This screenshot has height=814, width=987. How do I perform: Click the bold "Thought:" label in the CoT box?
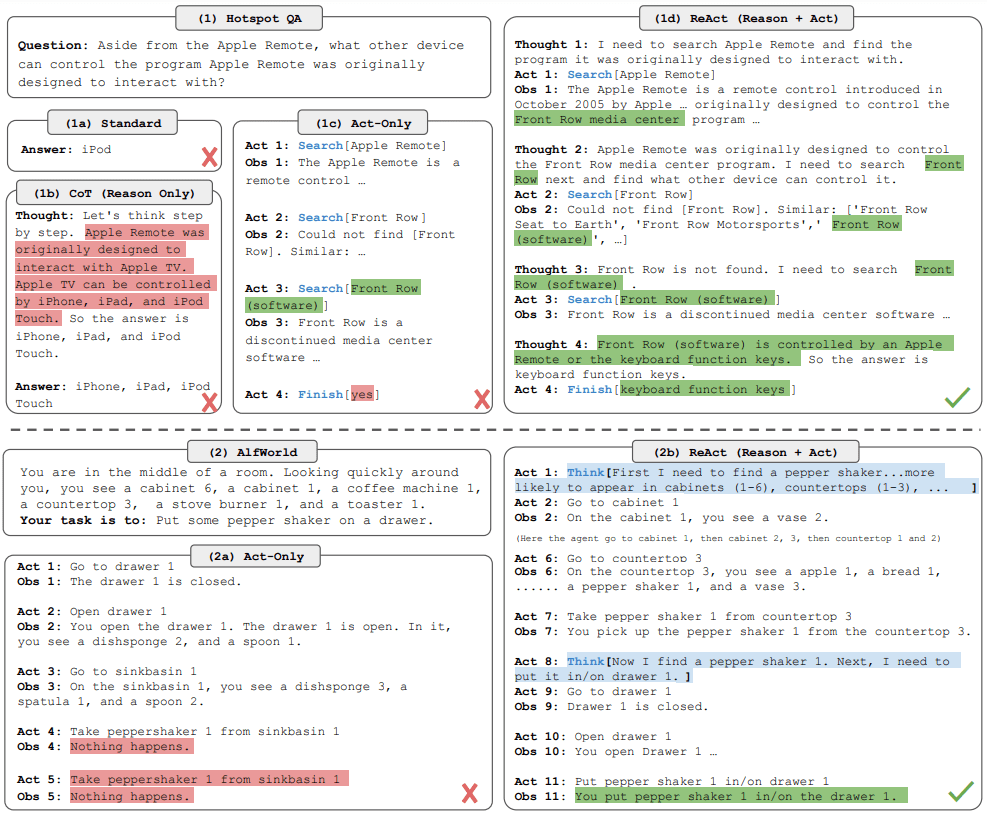45,215
